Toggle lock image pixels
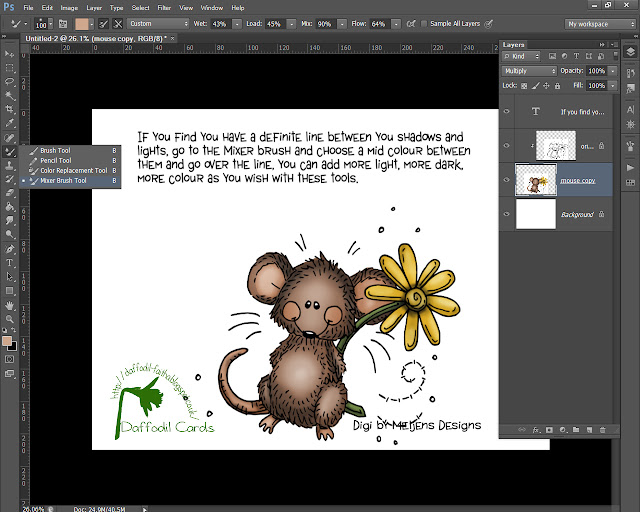 (536, 86)
